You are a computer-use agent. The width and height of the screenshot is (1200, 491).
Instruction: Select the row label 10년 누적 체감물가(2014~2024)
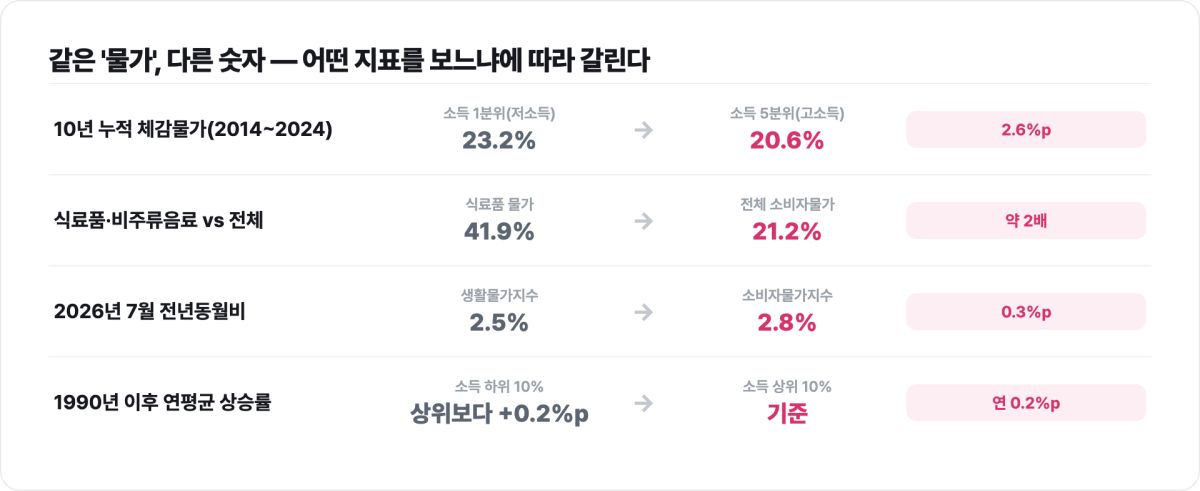193,130
